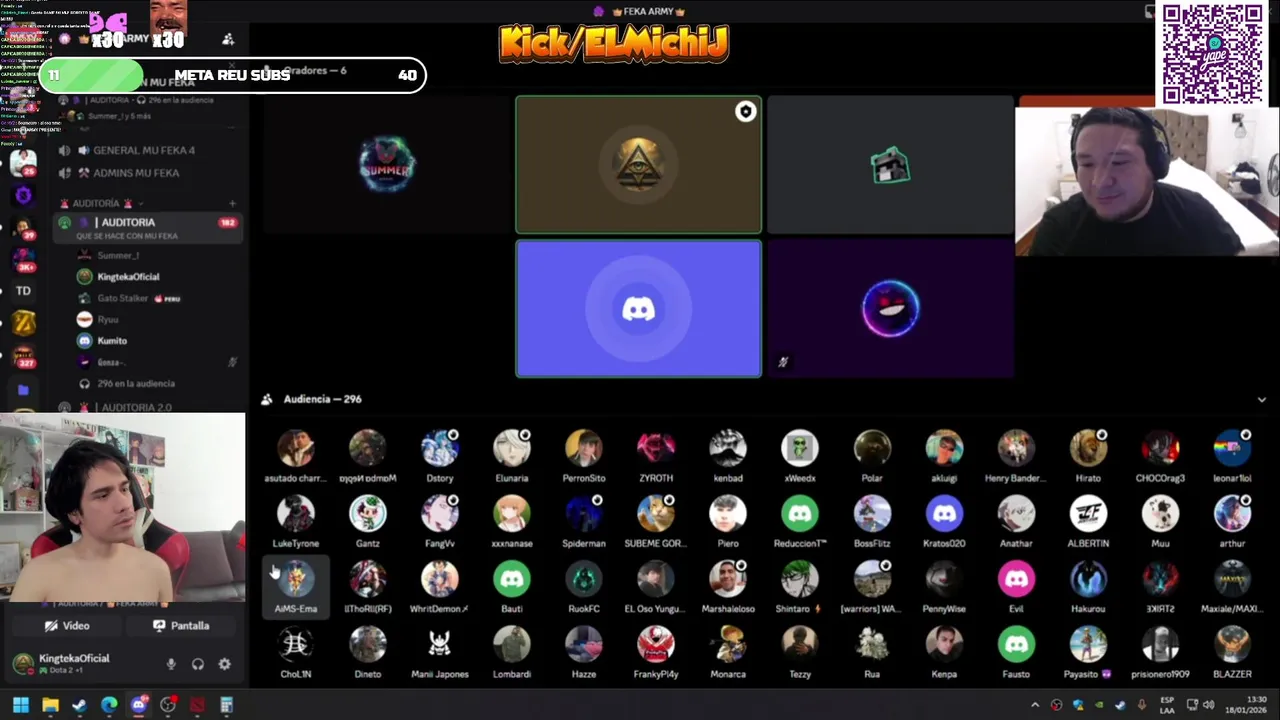Click Kumito in the channel speaker list
The height and width of the screenshot is (720, 1280).
coord(112,341)
